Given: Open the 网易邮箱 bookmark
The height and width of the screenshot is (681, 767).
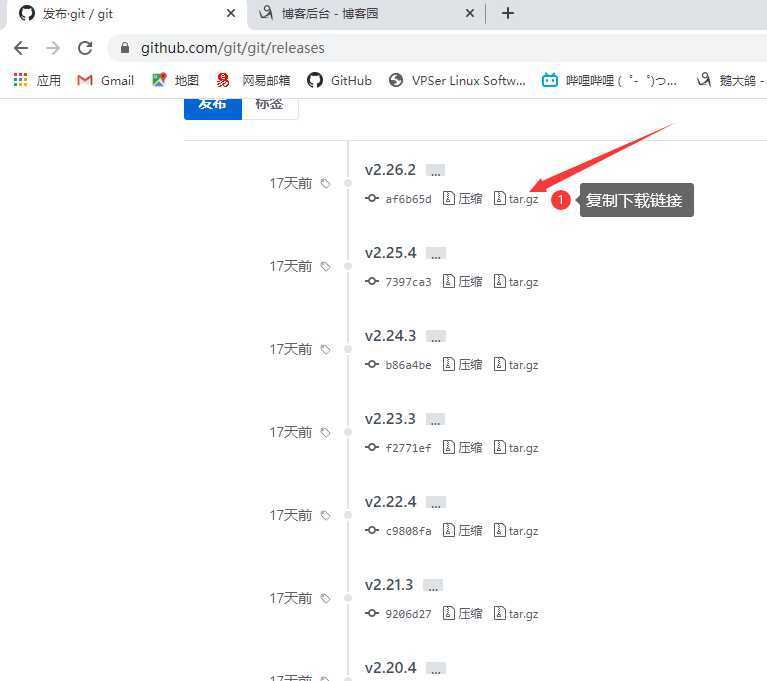Looking at the screenshot, I should tap(253, 80).
